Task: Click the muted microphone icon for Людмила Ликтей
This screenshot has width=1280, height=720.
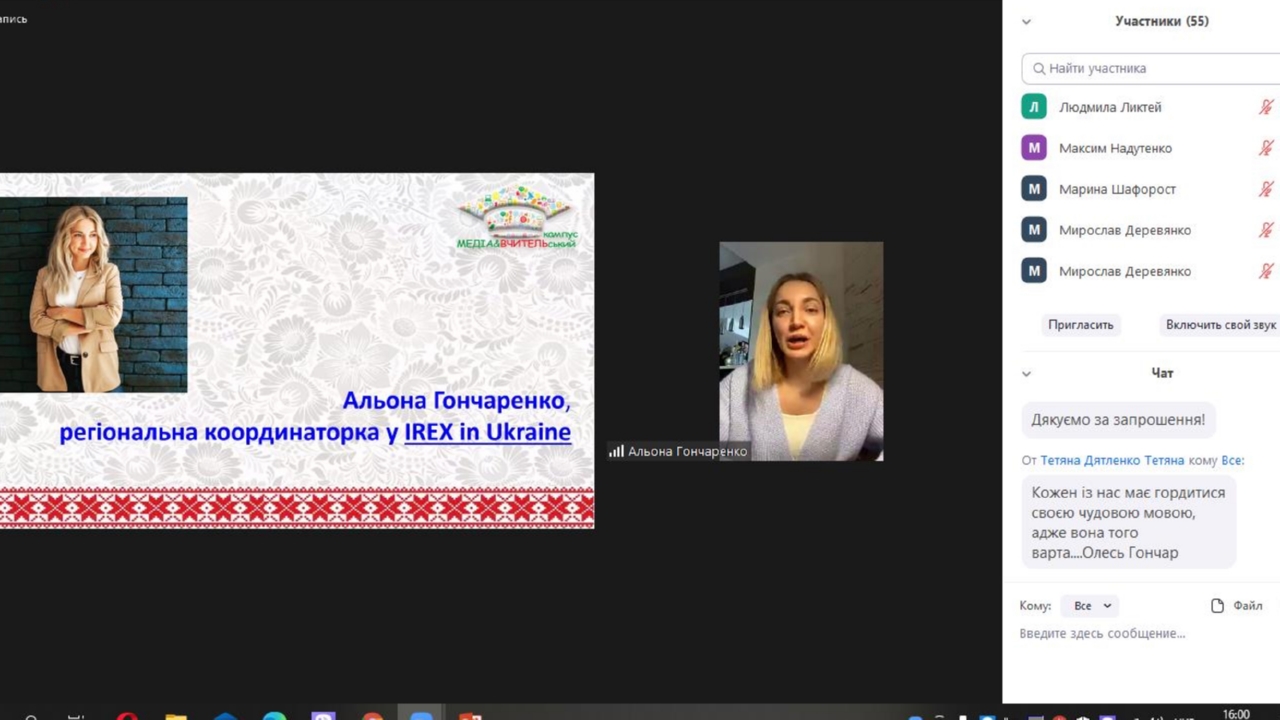Action: tap(1266, 107)
